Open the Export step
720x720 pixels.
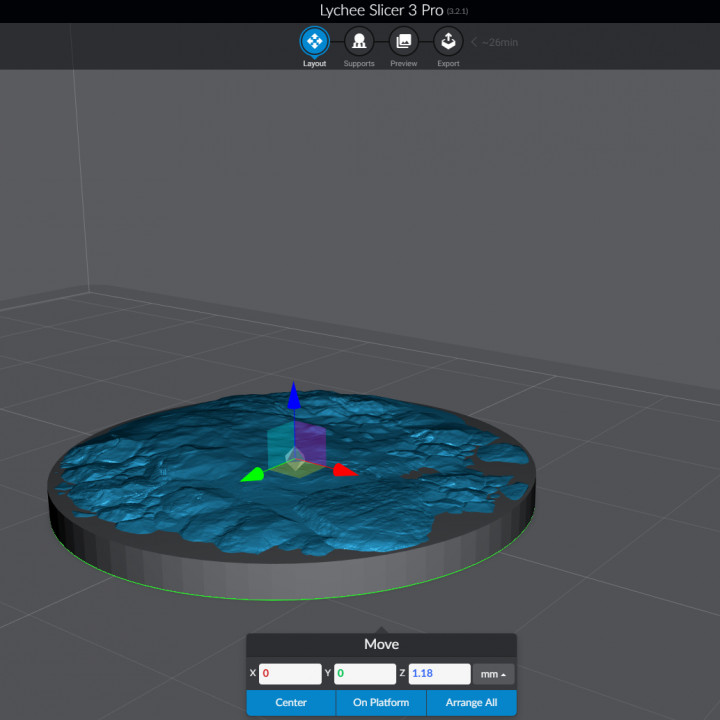(x=448, y=42)
